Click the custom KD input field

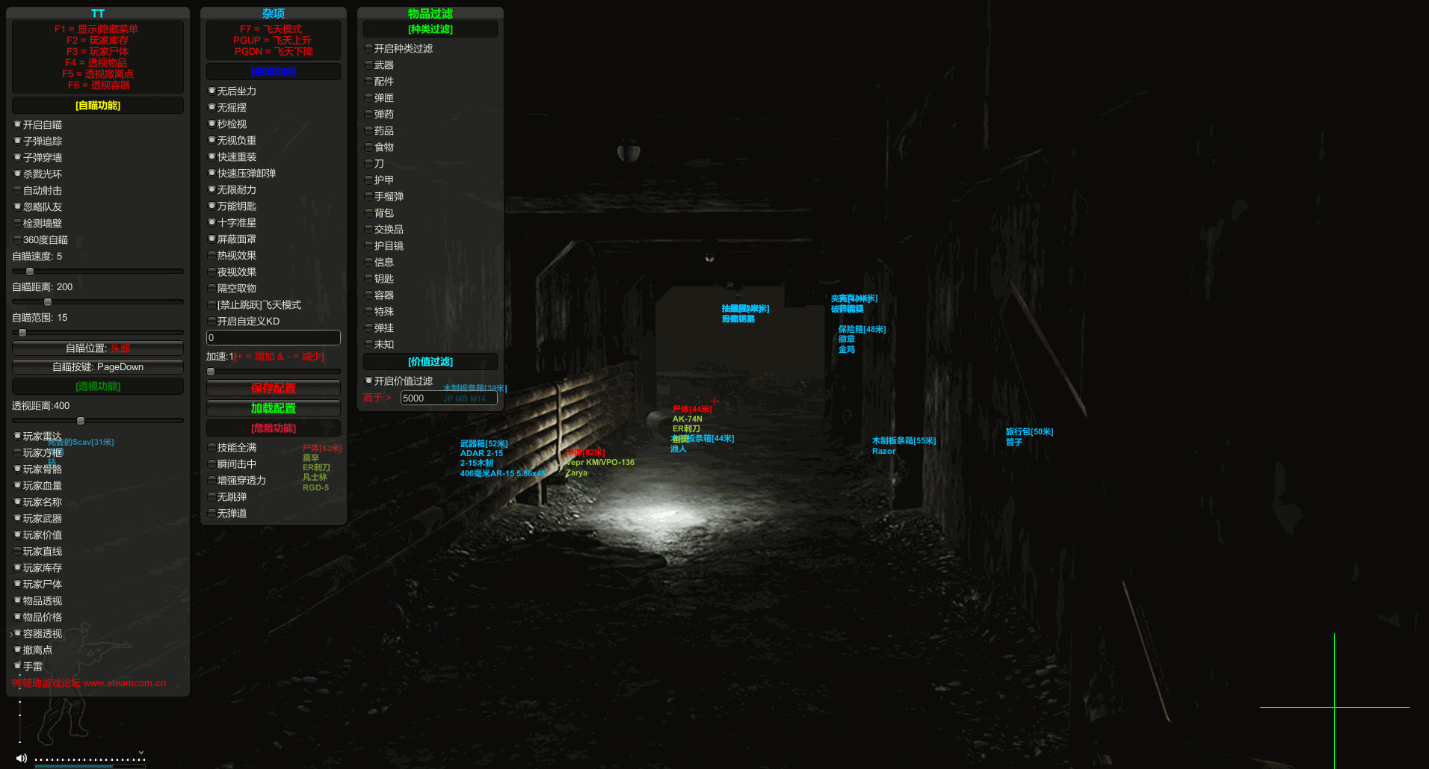click(x=273, y=338)
